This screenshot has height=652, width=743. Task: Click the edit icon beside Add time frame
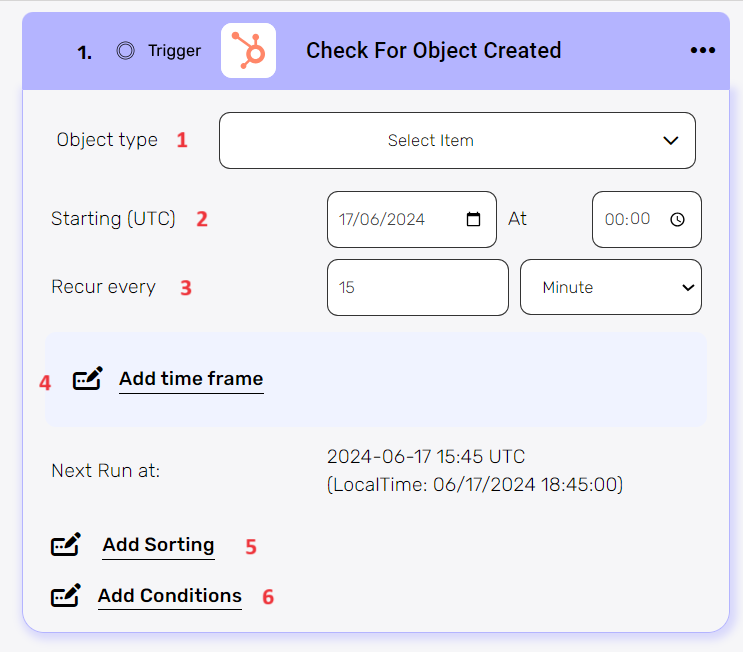[88, 379]
